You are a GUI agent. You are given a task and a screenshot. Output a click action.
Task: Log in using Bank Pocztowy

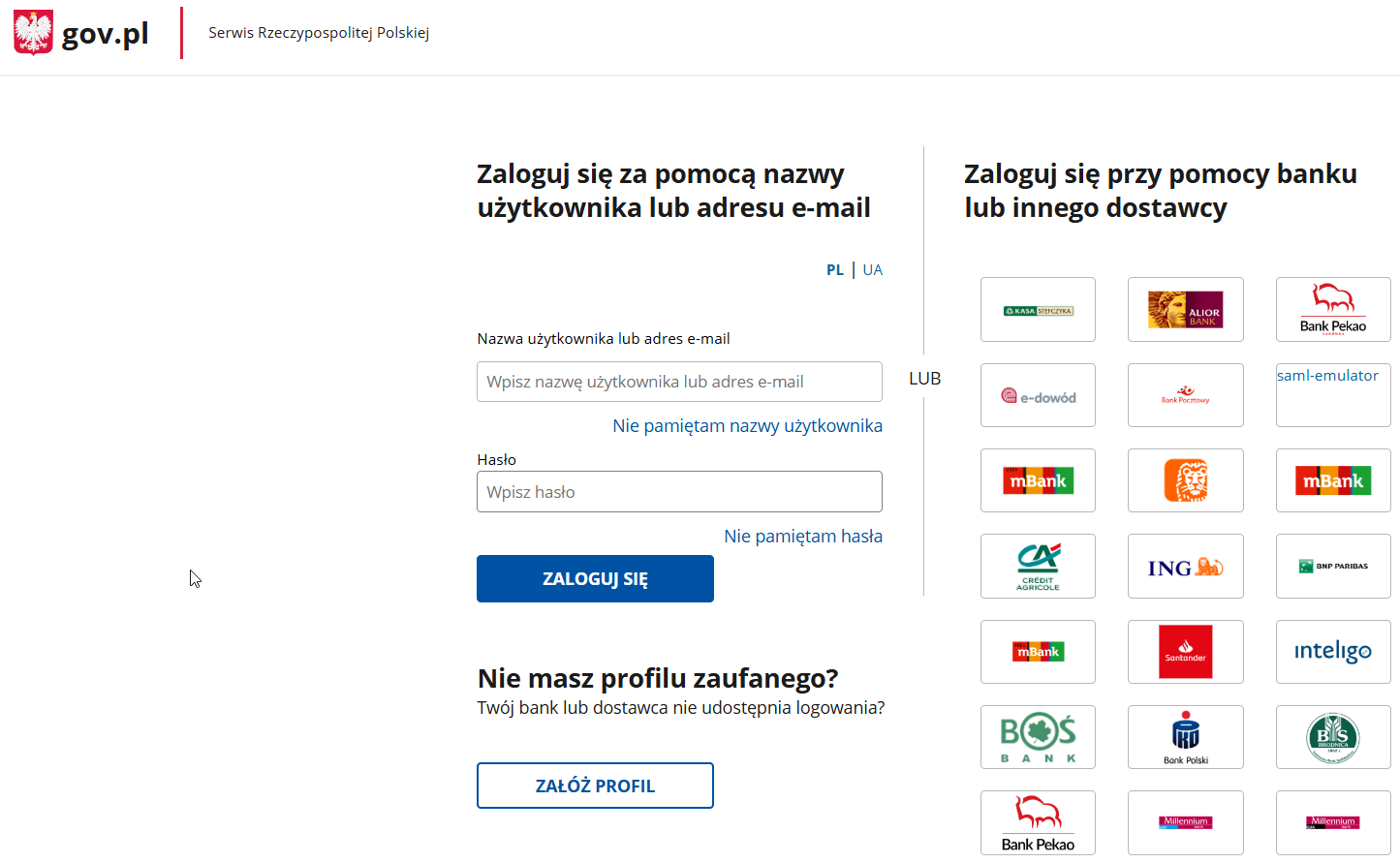tap(1185, 395)
